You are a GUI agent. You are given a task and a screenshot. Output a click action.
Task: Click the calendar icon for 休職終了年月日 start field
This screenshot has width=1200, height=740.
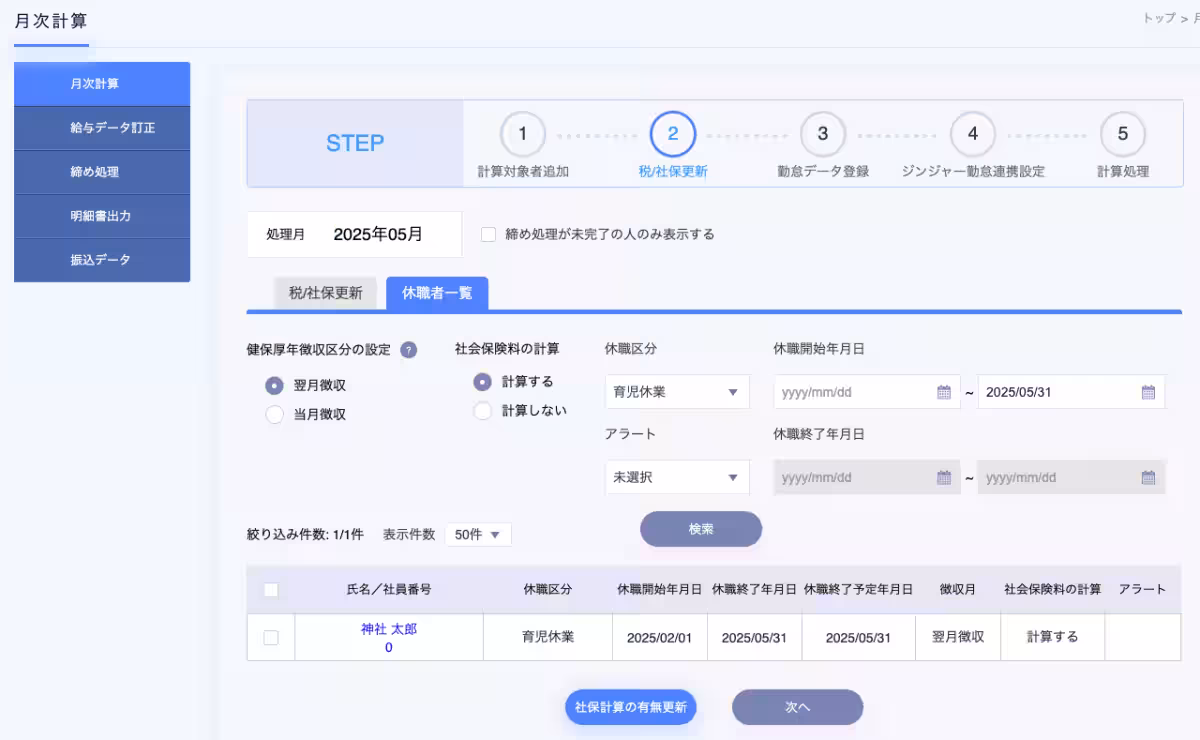coord(941,477)
